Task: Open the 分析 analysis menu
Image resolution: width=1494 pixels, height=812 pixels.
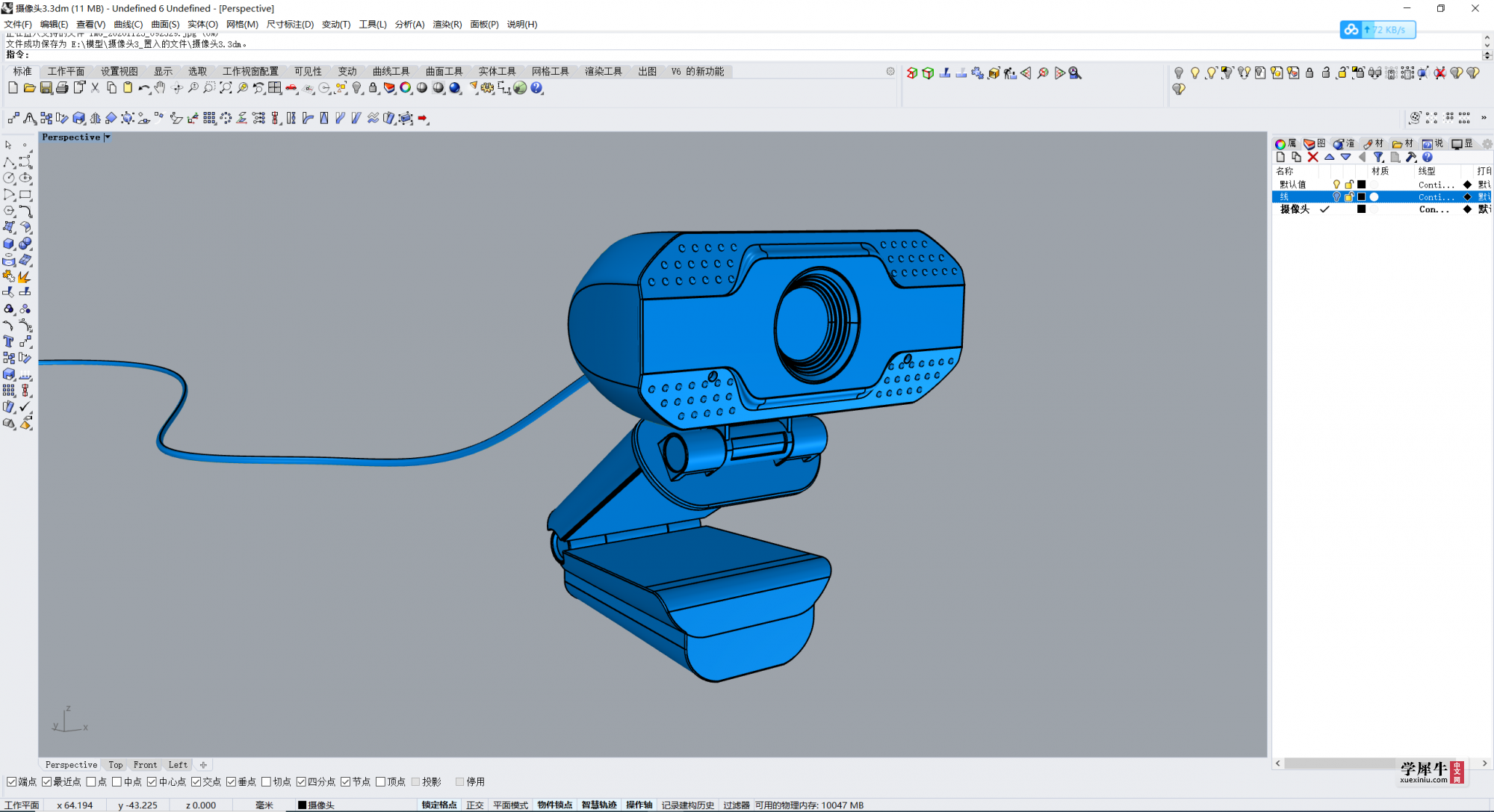Action: tap(411, 24)
